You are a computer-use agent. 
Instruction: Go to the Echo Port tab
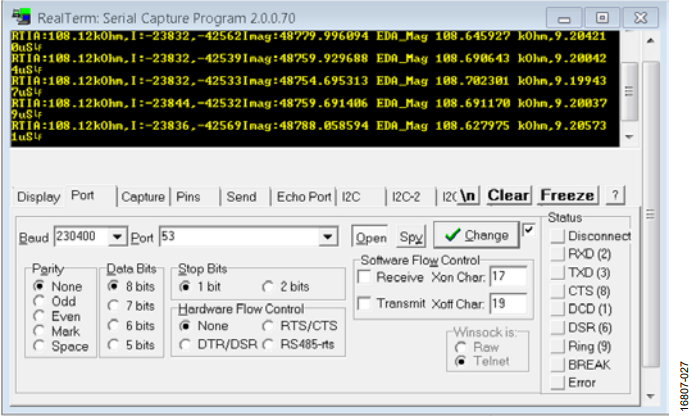tap(304, 197)
